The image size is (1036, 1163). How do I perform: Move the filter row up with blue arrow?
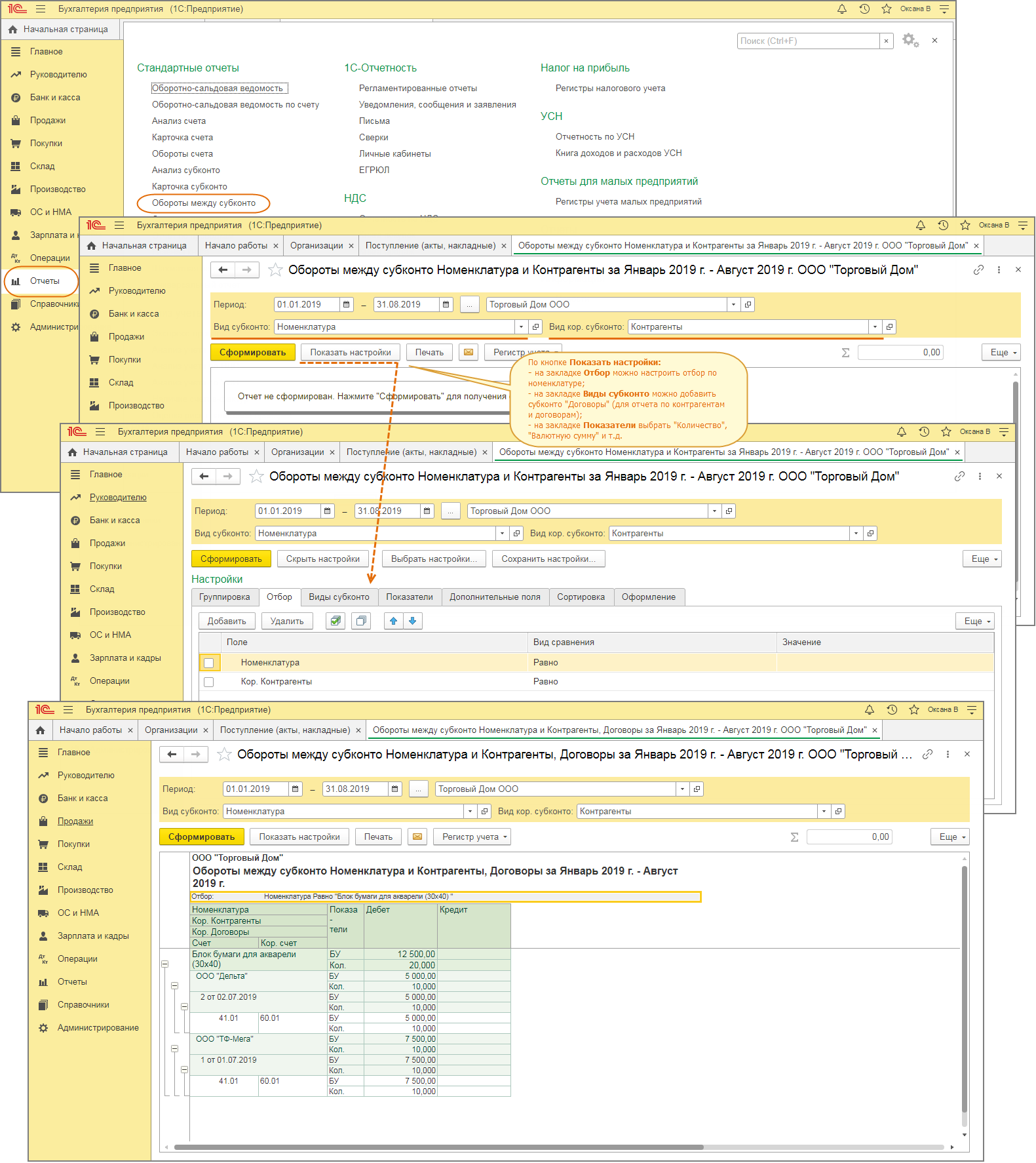(x=393, y=621)
